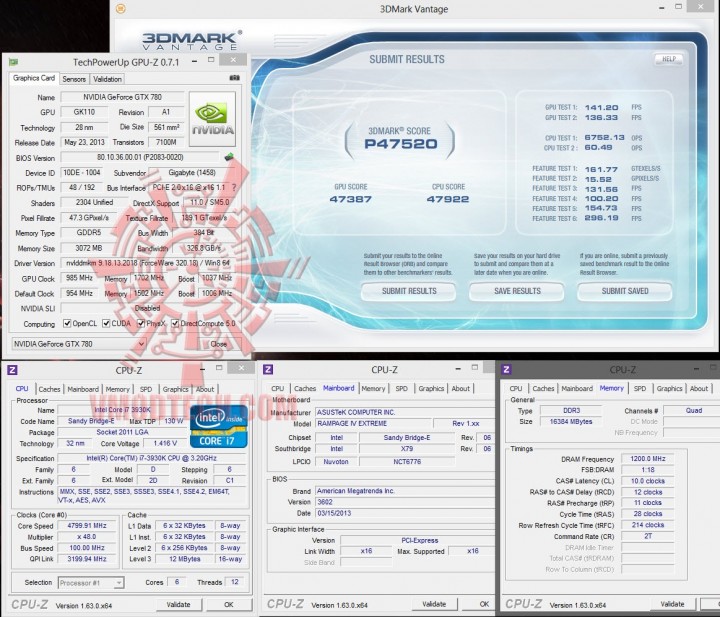
Task: Click the Channels # value Quad
Action: point(693,411)
